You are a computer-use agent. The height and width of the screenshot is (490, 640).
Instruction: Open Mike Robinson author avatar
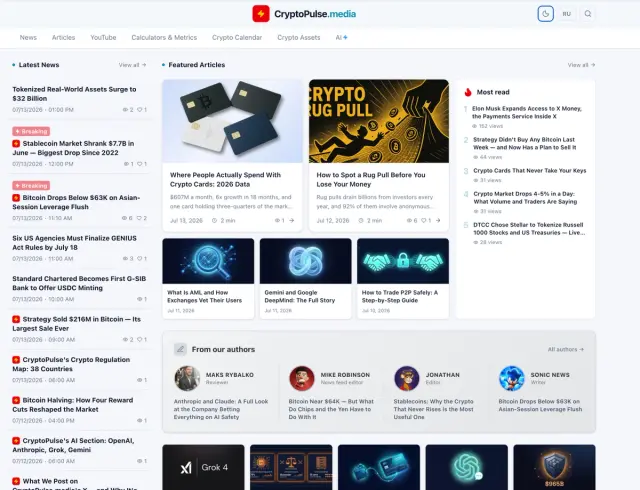(x=302, y=378)
